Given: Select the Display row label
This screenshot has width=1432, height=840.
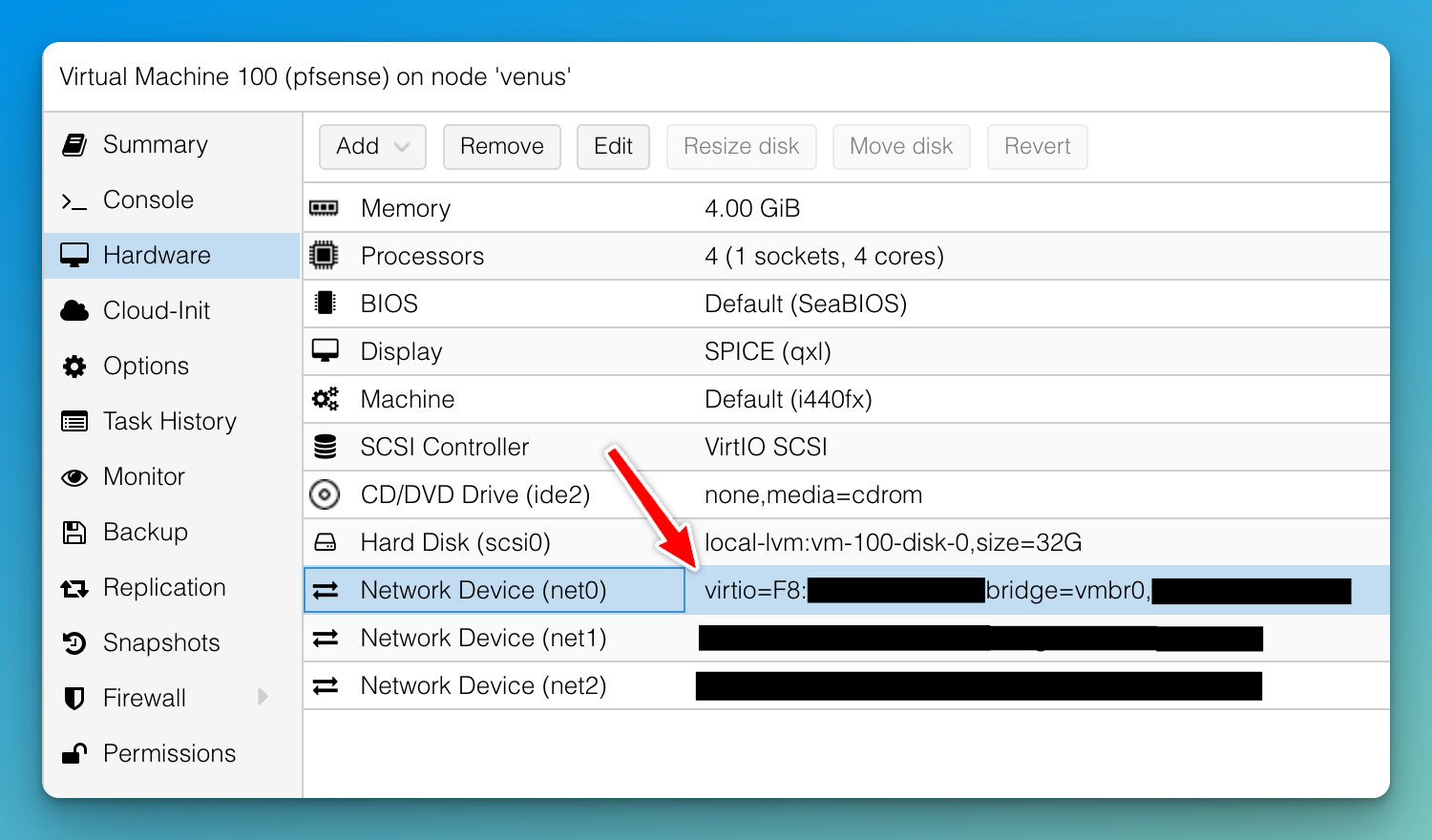Looking at the screenshot, I should (x=402, y=352).
